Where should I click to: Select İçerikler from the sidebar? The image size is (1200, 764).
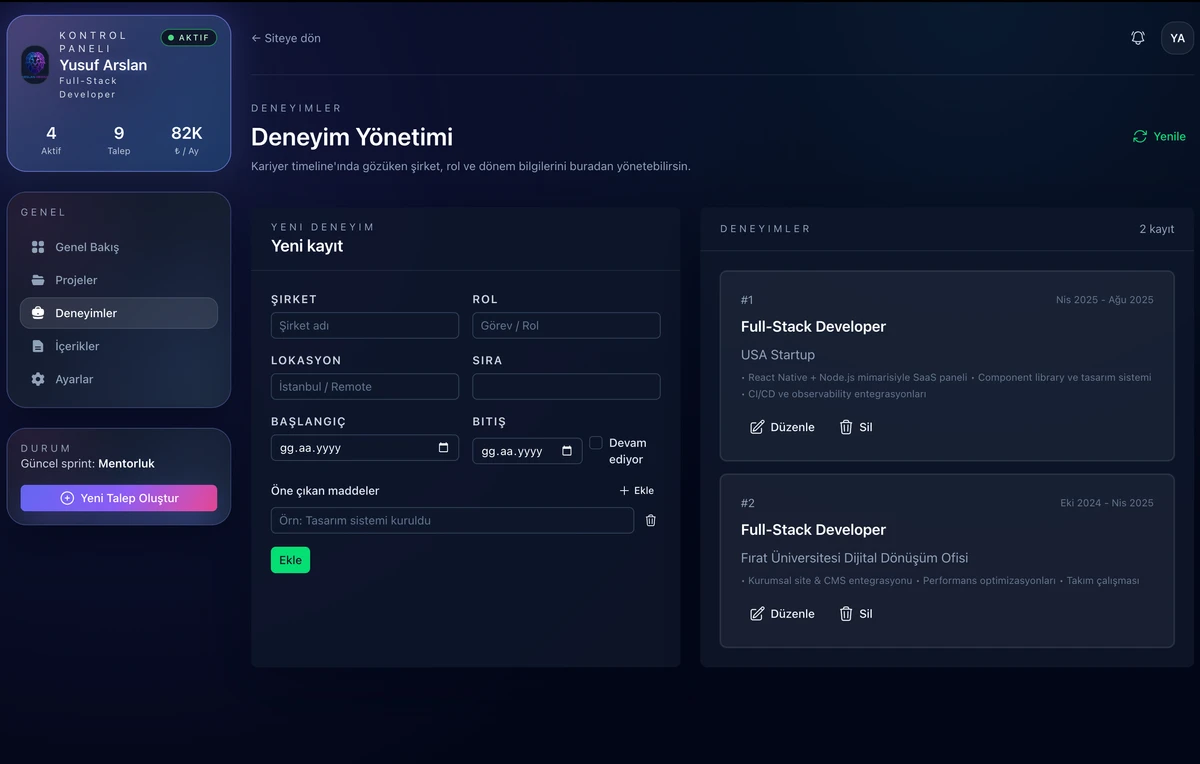pyautogui.click(x=77, y=346)
